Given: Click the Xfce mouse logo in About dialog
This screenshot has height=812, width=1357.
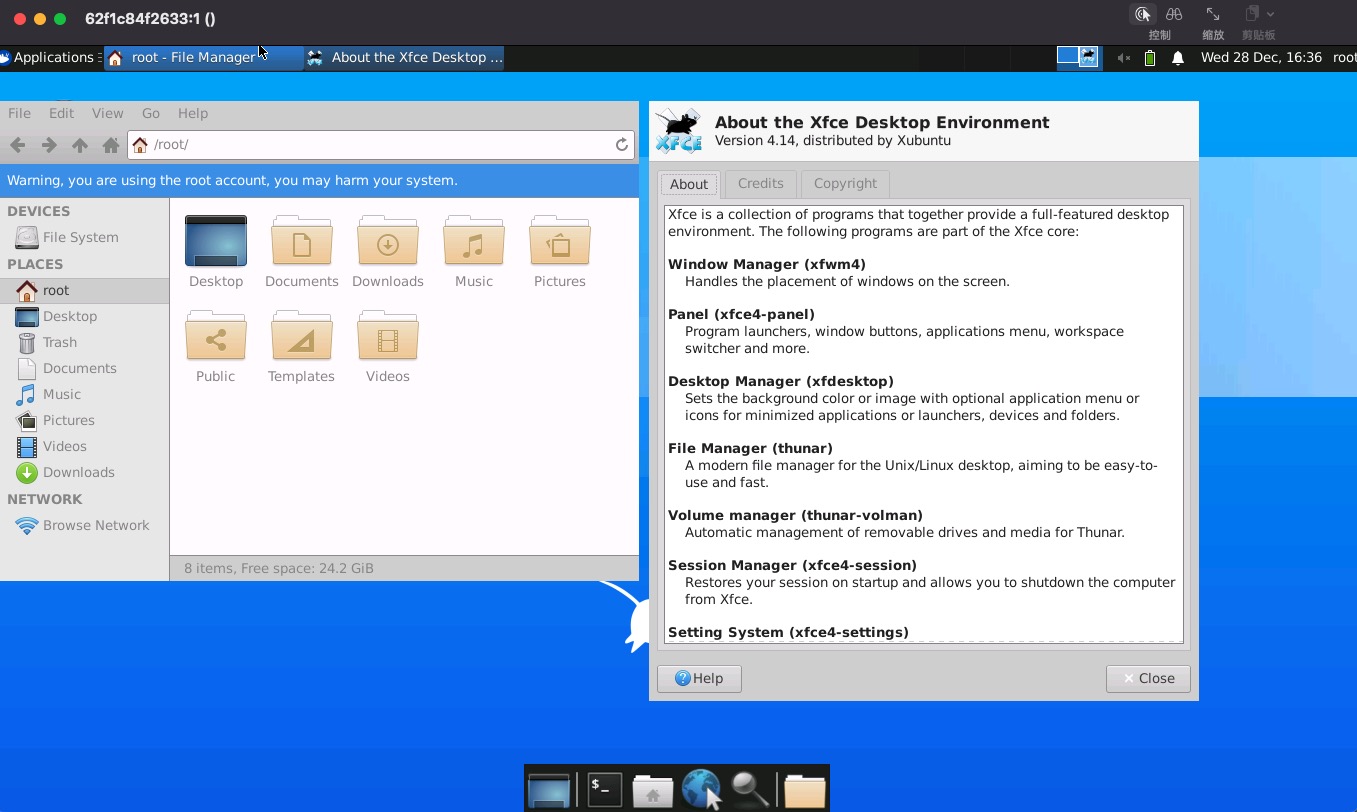Looking at the screenshot, I should click(678, 130).
